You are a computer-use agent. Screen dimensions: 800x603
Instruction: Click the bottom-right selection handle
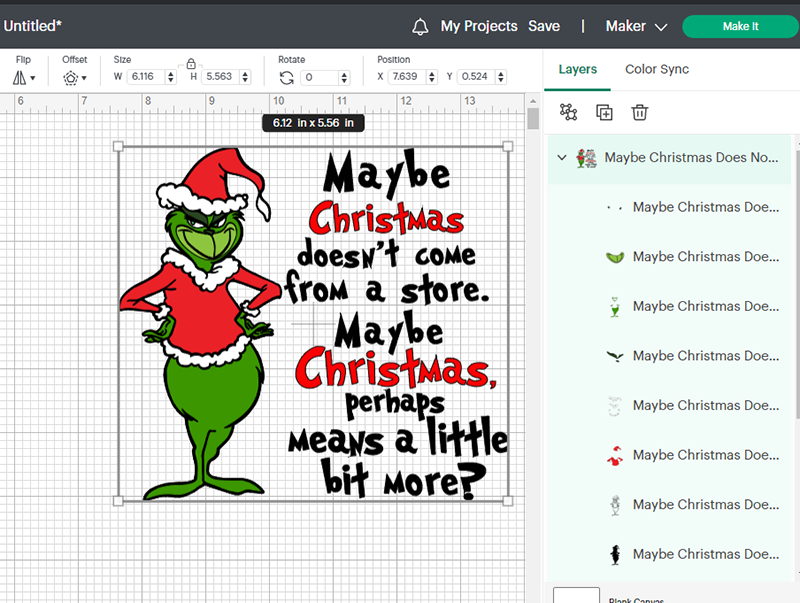point(508,501)
